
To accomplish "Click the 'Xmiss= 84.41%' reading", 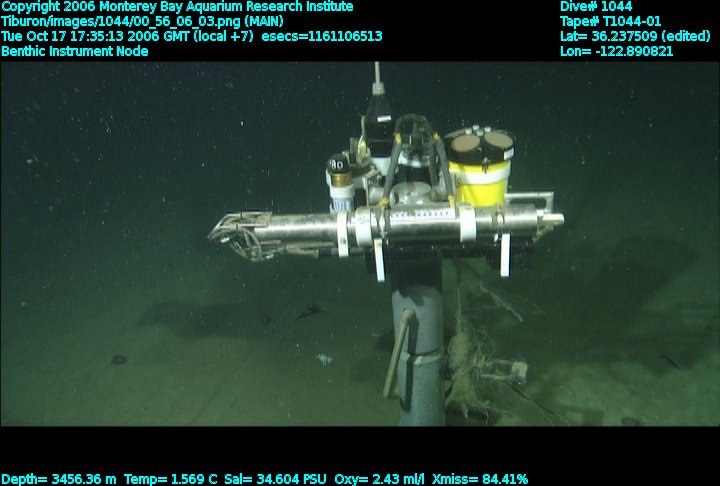I will pos(480,479).
